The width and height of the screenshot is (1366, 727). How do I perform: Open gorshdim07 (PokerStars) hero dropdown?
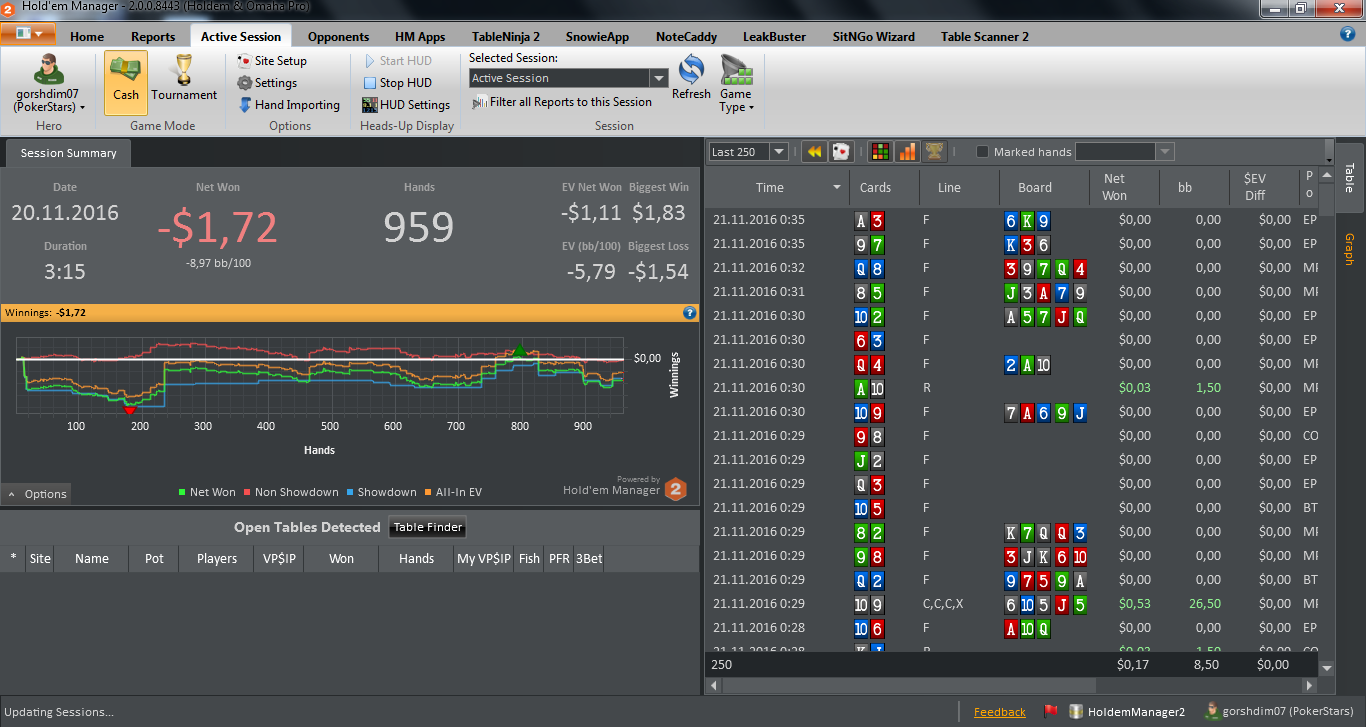[x=49, y=100]
